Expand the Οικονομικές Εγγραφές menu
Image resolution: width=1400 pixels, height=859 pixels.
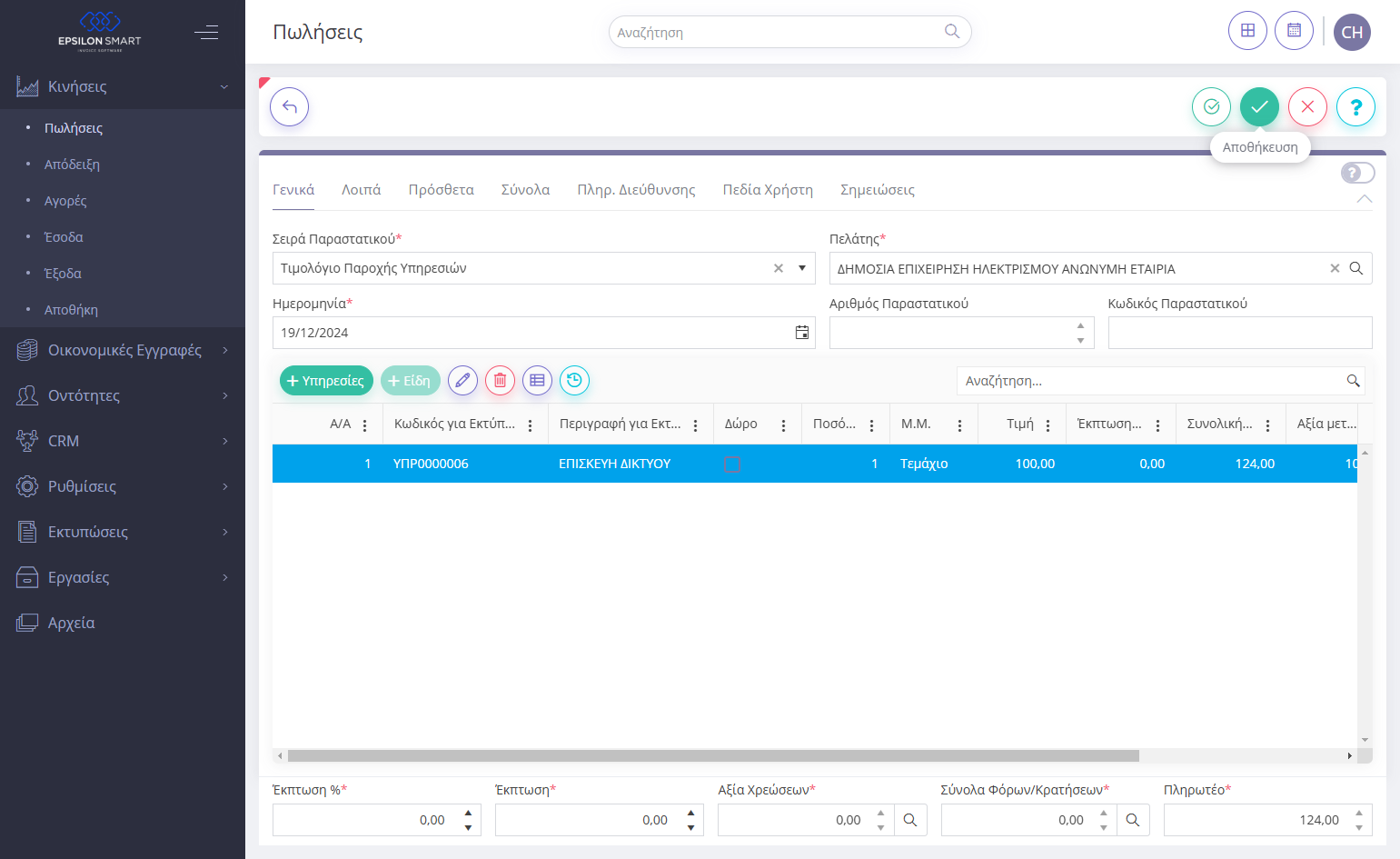(x=123, y=350)
